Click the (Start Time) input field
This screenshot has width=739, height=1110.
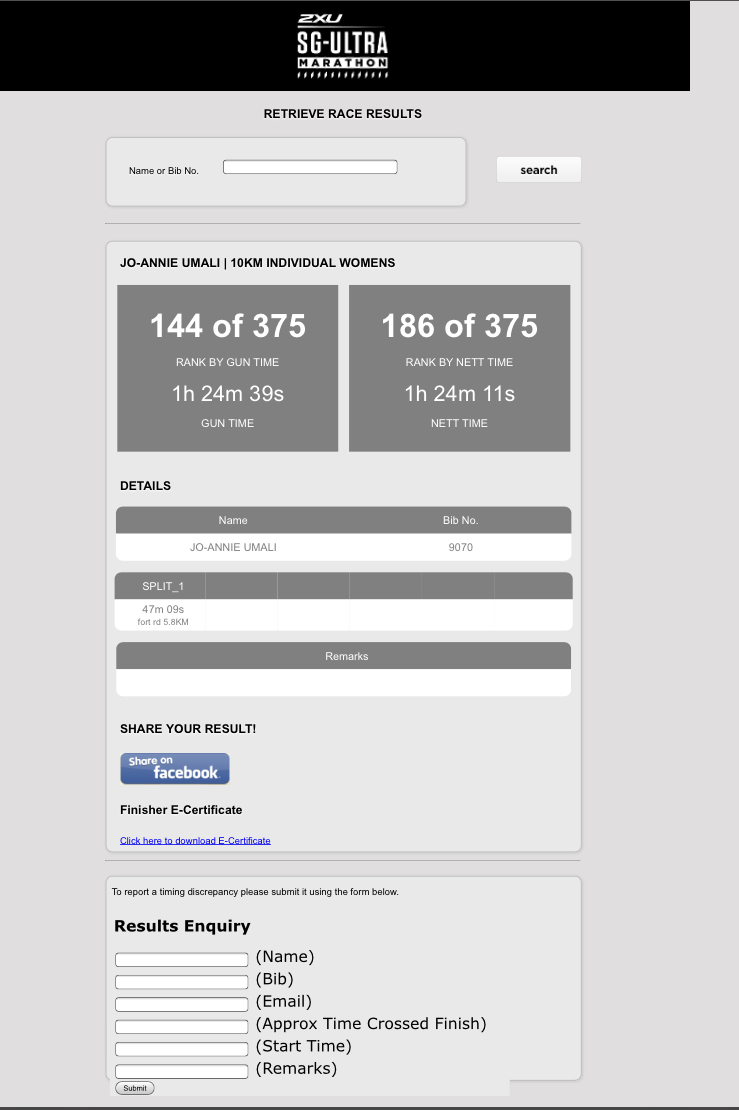tap(181, 1049)
